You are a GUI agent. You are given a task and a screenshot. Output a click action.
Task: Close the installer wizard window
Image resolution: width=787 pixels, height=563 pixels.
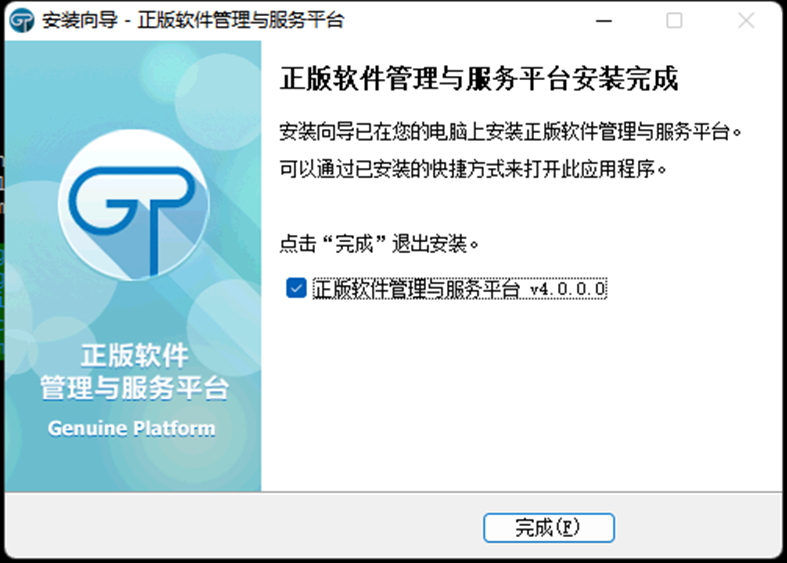(x=745, y=21)
